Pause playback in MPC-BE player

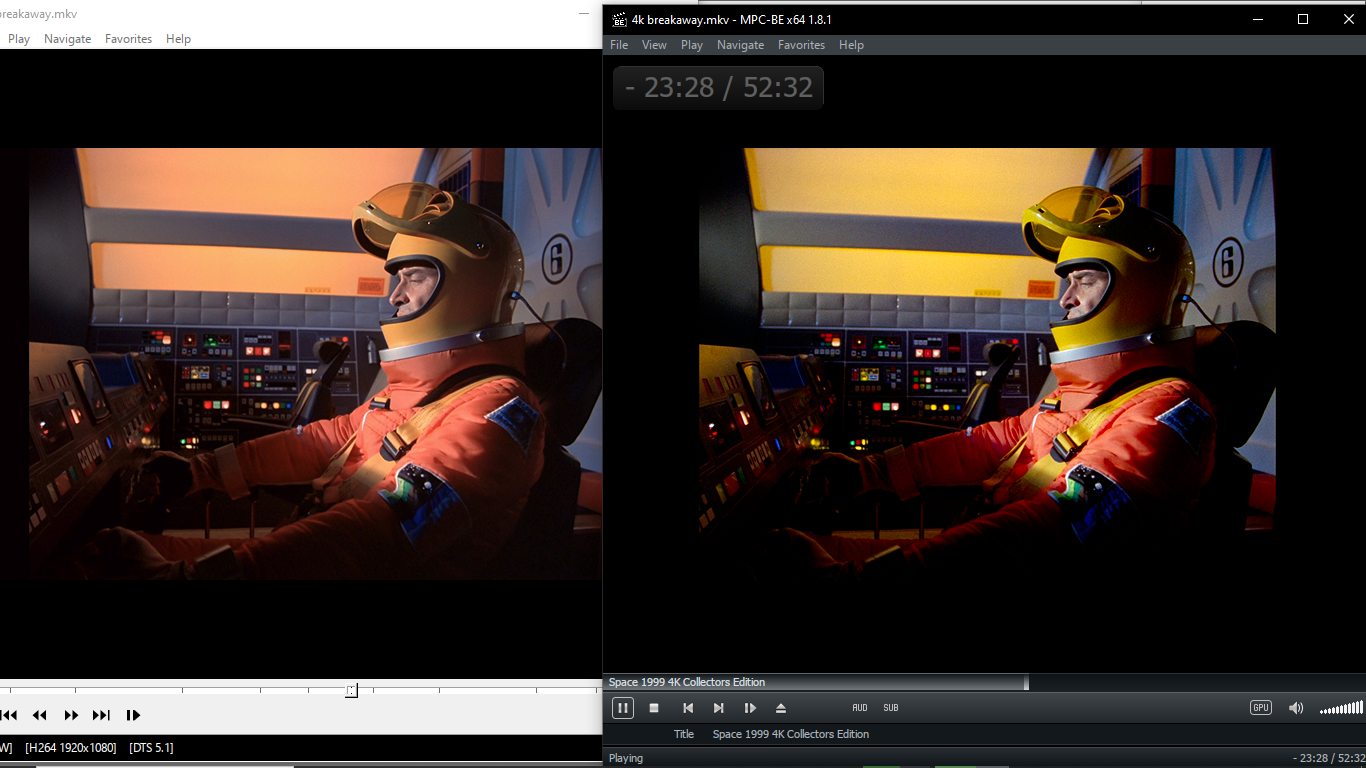coord(622,708)
